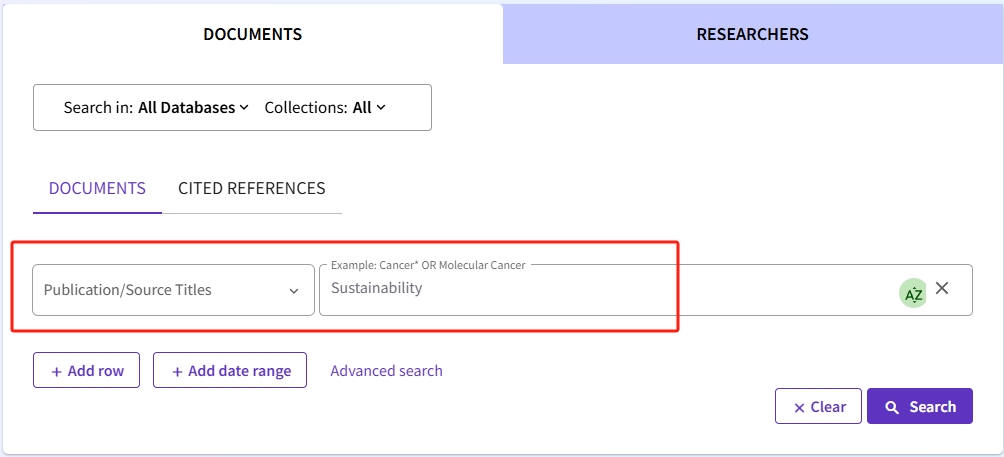Open the Search in All Databases dropdown

[156, 108]
